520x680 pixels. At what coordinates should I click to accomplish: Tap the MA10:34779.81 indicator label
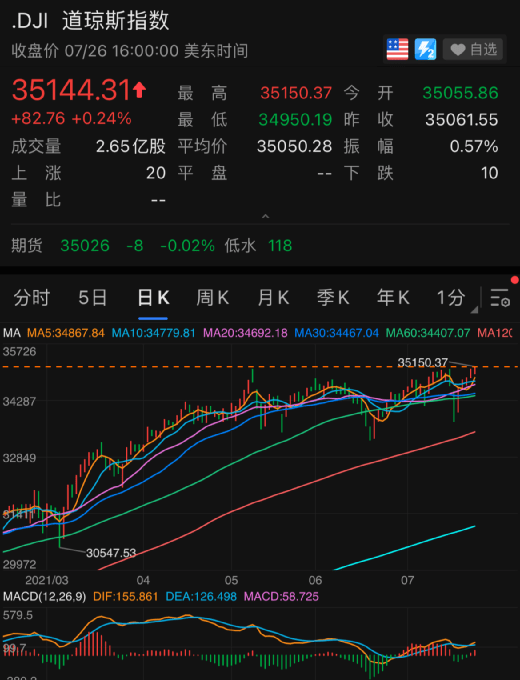click(x=154, y=333)
